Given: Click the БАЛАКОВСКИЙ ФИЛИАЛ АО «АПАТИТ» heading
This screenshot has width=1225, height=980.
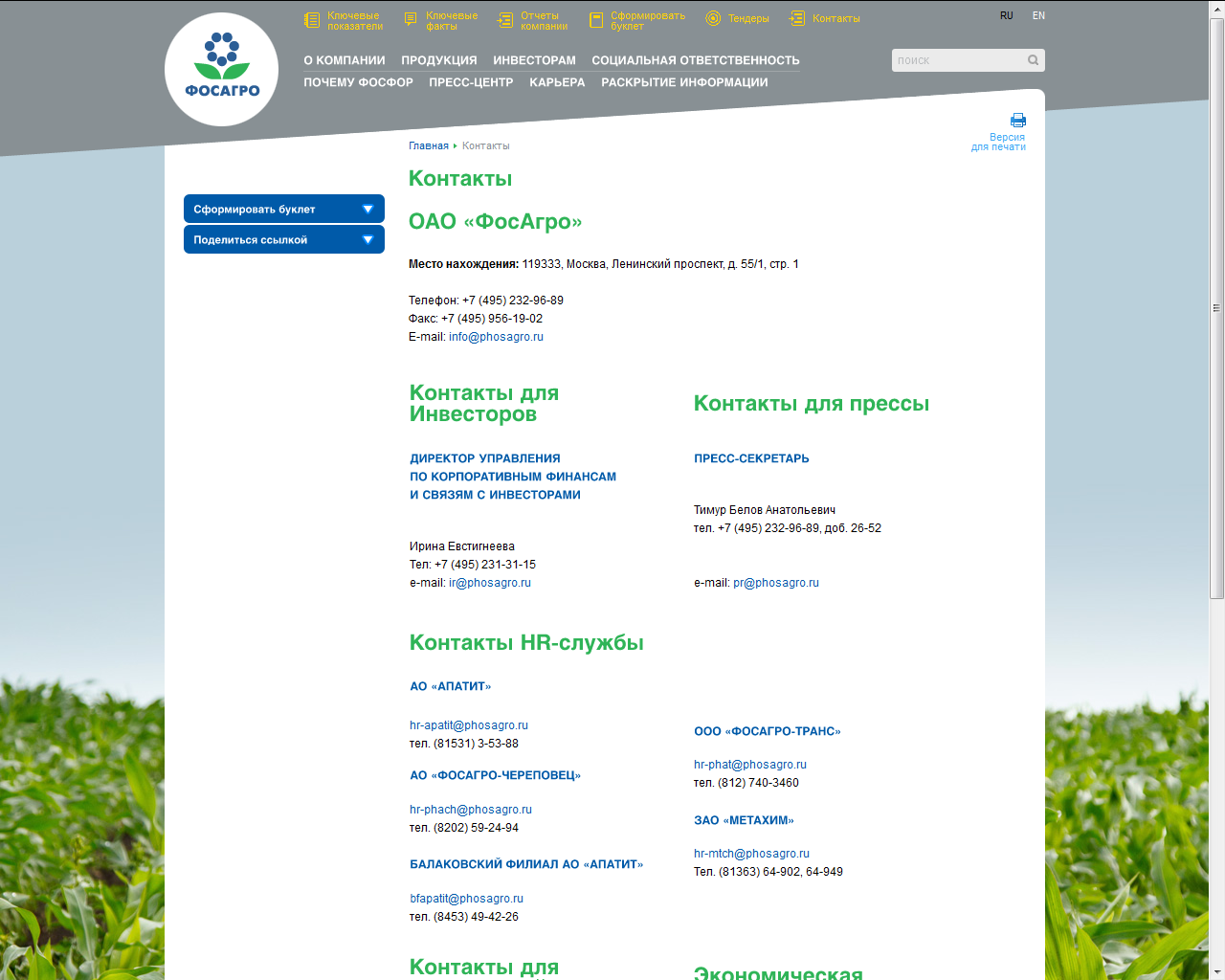Looking at the screenshot, I should [x=526, y=864].
